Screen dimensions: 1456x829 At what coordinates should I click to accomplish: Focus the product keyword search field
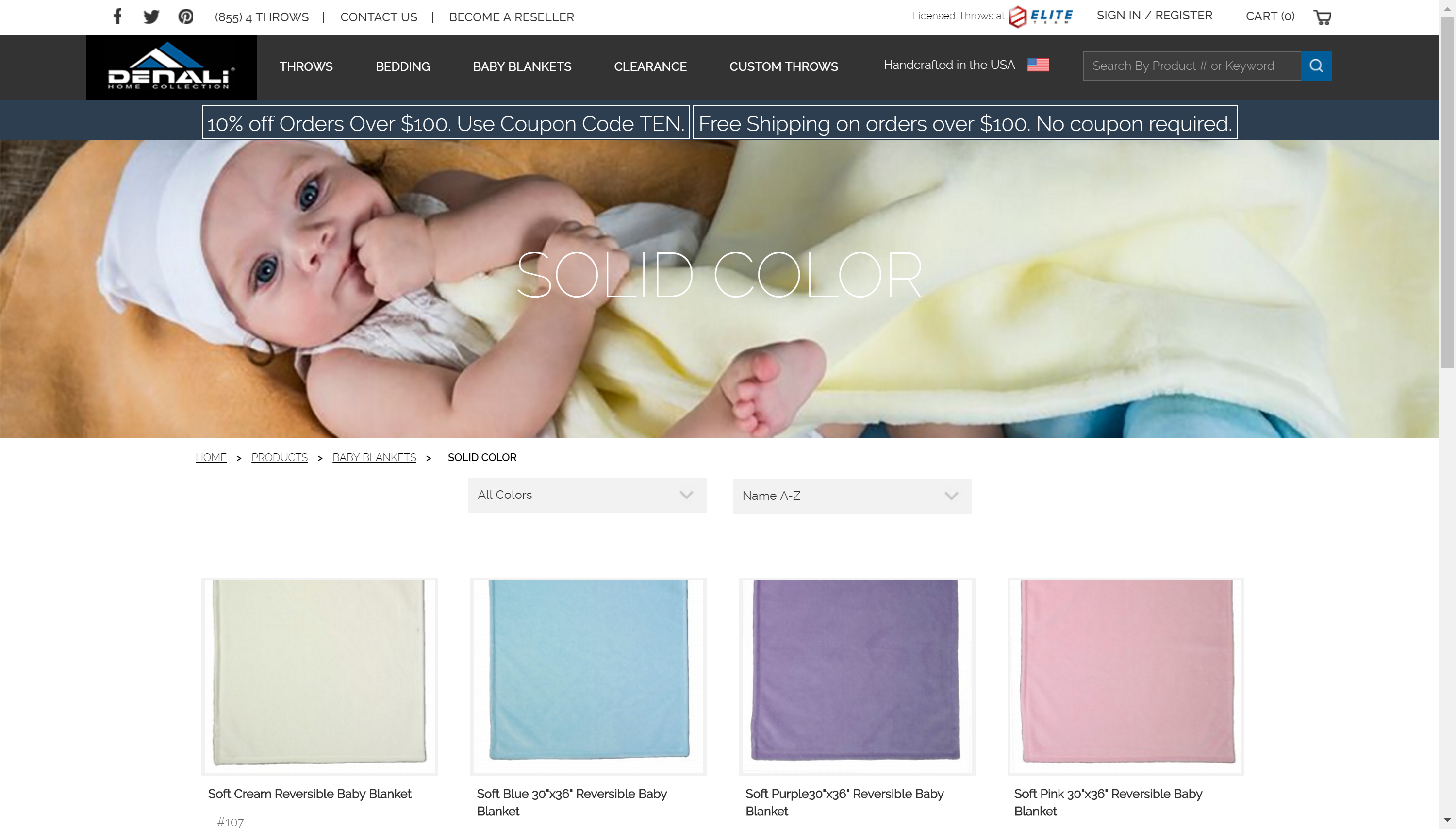point(1192,66)
